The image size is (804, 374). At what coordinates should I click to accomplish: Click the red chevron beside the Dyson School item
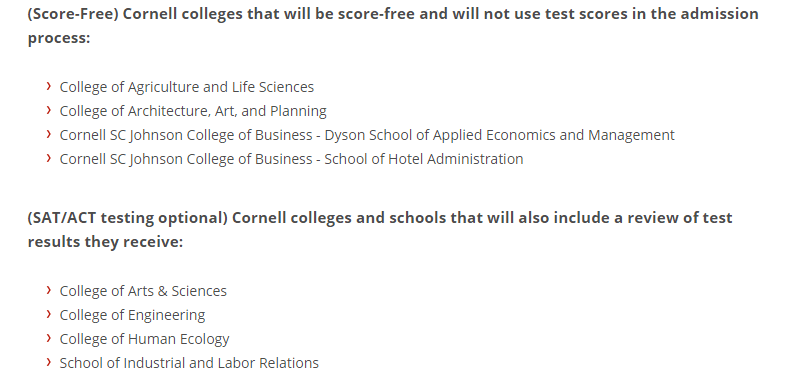pyautogui.click(x=49, y=134)
